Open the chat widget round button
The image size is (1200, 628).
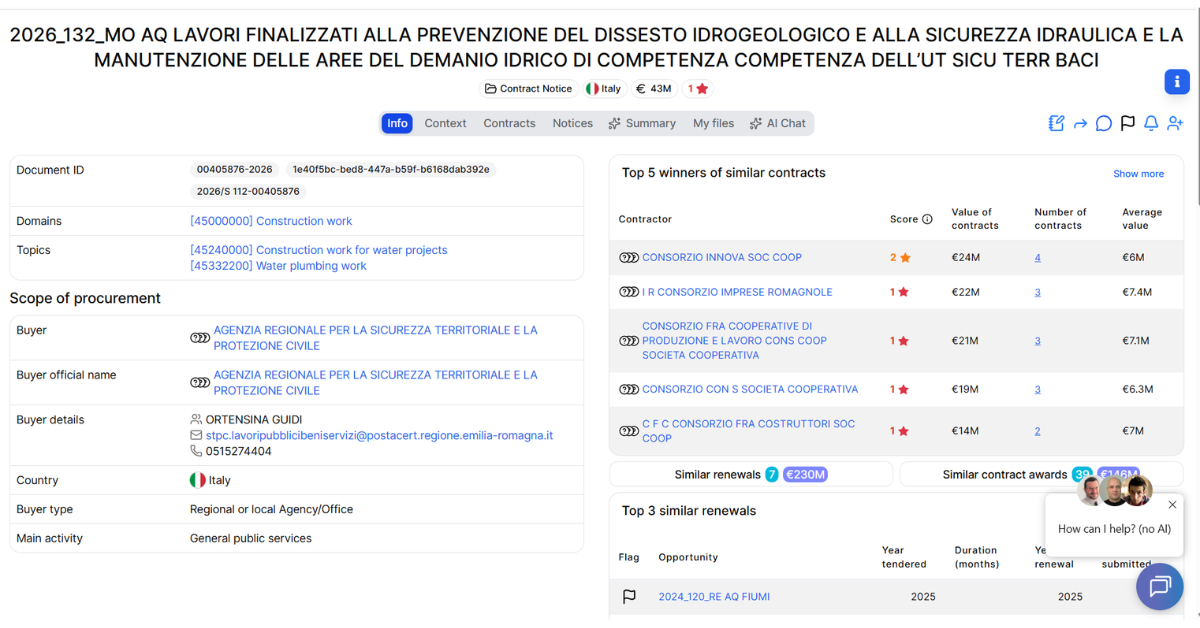coord(1160,586)
